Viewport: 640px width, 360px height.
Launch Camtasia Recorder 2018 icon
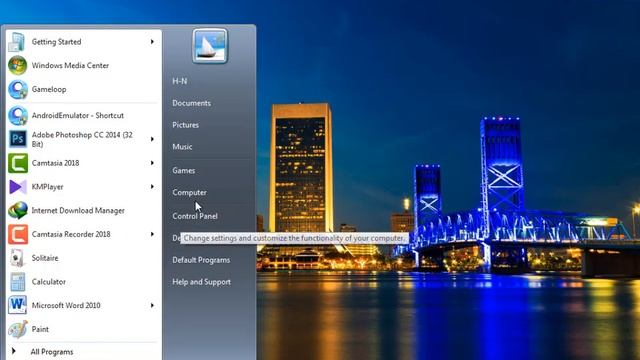click(x=18, y=234)
